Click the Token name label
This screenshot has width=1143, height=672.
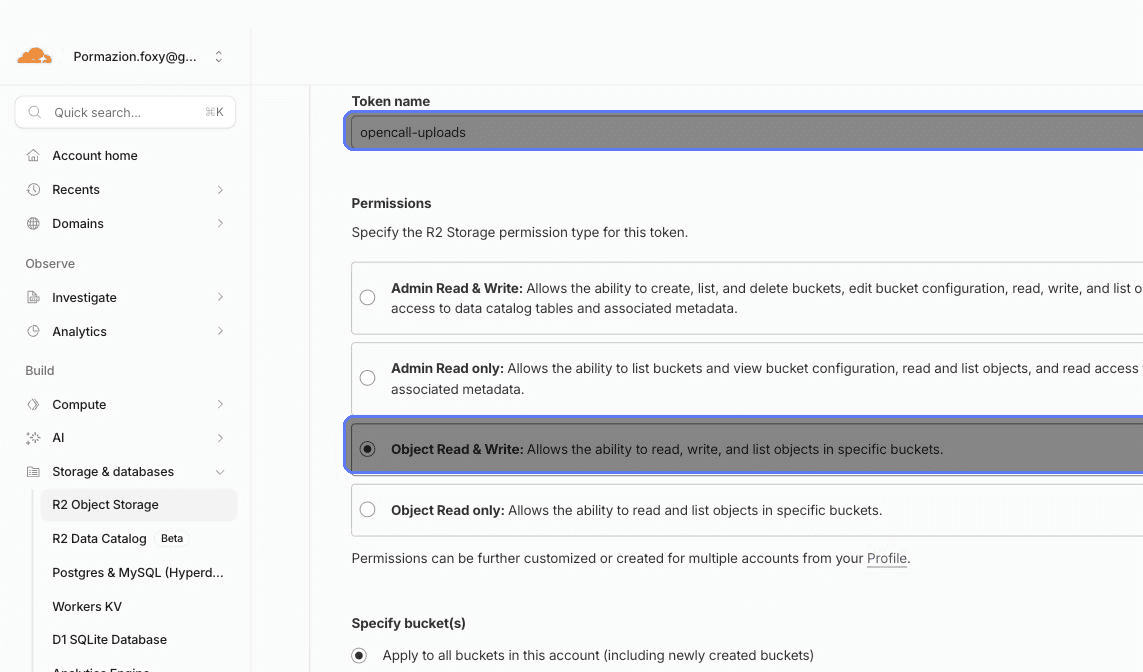pos(391,101)
